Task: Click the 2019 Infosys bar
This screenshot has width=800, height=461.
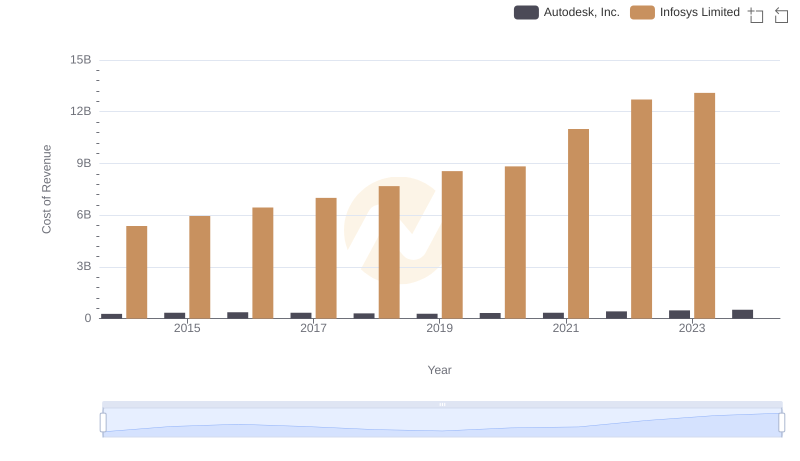Action: [452, 245]
